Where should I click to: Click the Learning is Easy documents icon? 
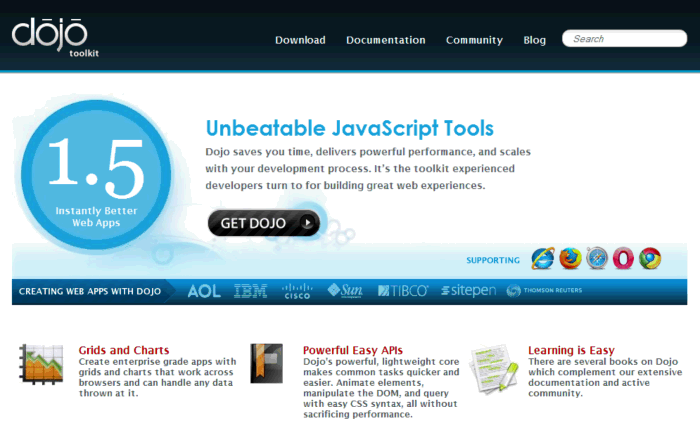494,368
